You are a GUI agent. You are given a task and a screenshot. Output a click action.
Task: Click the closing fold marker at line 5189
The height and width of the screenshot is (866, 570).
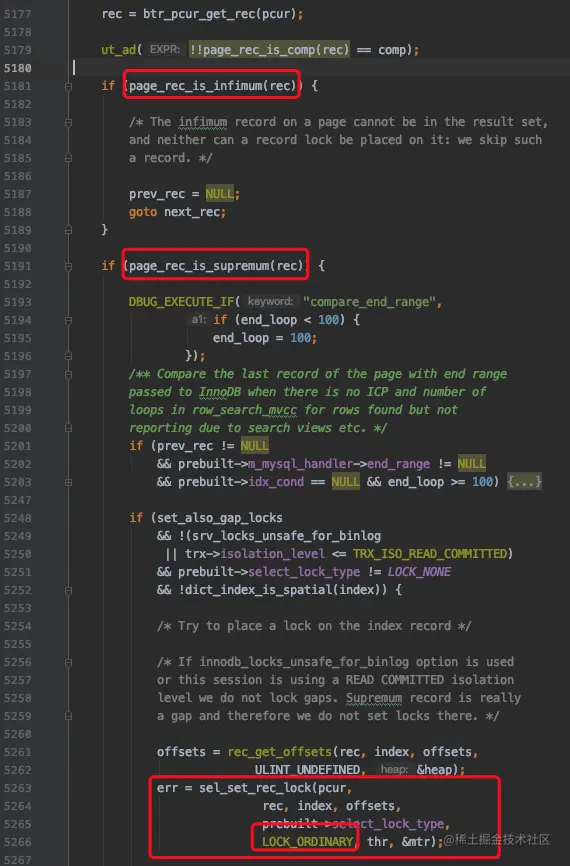(68, 230)
